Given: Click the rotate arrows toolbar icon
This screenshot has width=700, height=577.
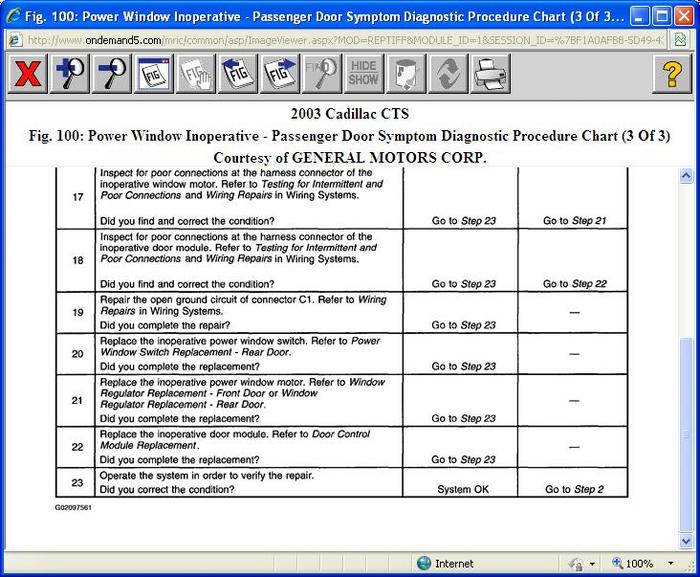Looking at the screenshot, I should (x=447, y=73).
